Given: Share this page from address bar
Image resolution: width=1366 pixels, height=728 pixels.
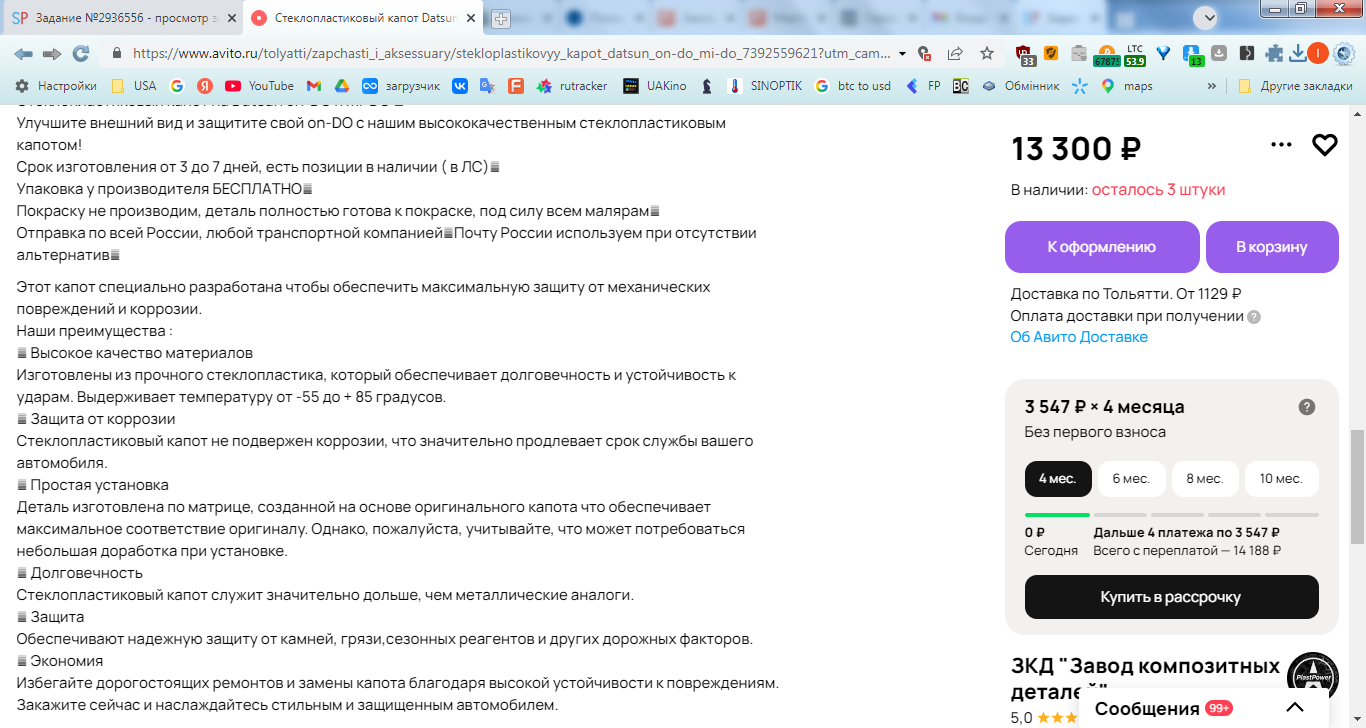Looking at the screenshot, I should [956, 53].
